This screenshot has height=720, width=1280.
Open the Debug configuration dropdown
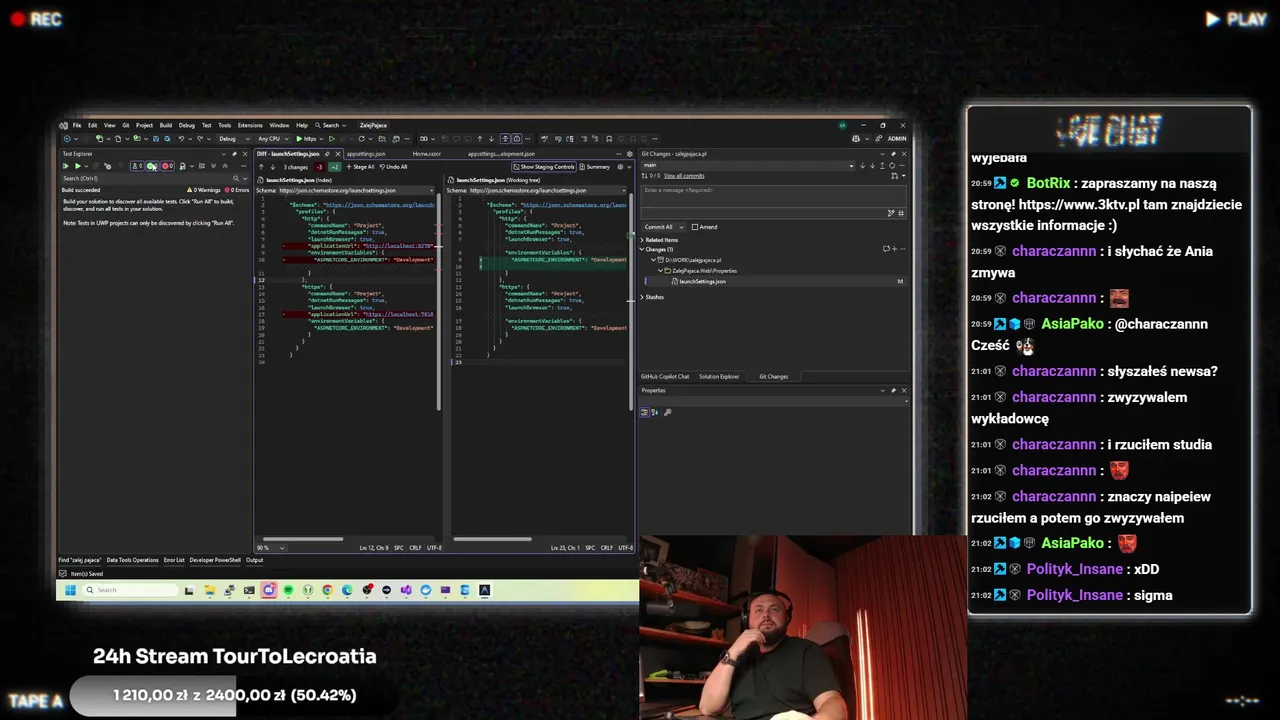(234, 139)
